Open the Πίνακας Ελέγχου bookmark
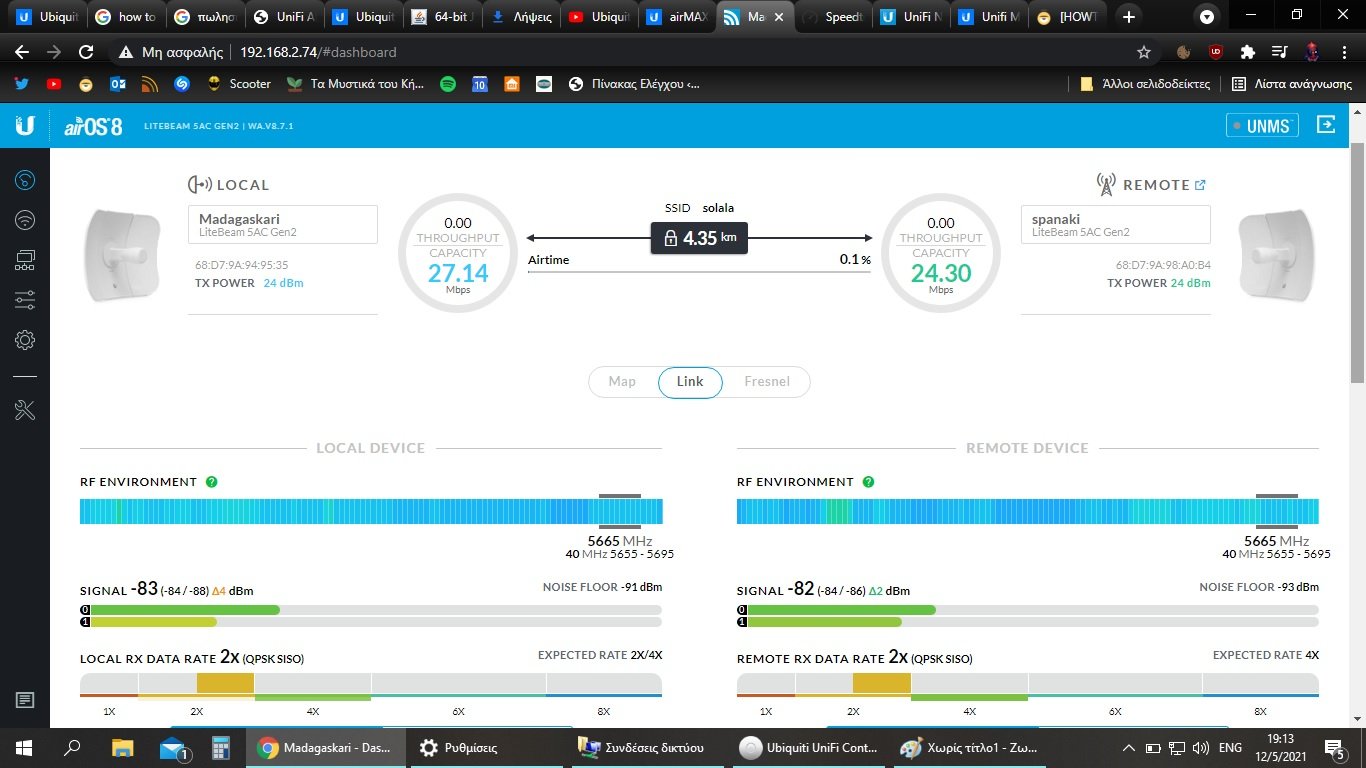Viewport: 1366px width, 768px height. (633, 84)
